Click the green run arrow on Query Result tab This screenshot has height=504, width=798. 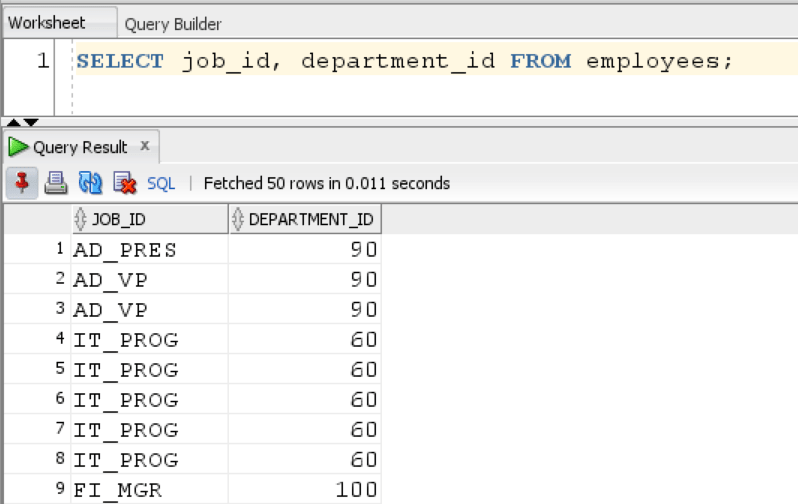click(18, 147)
